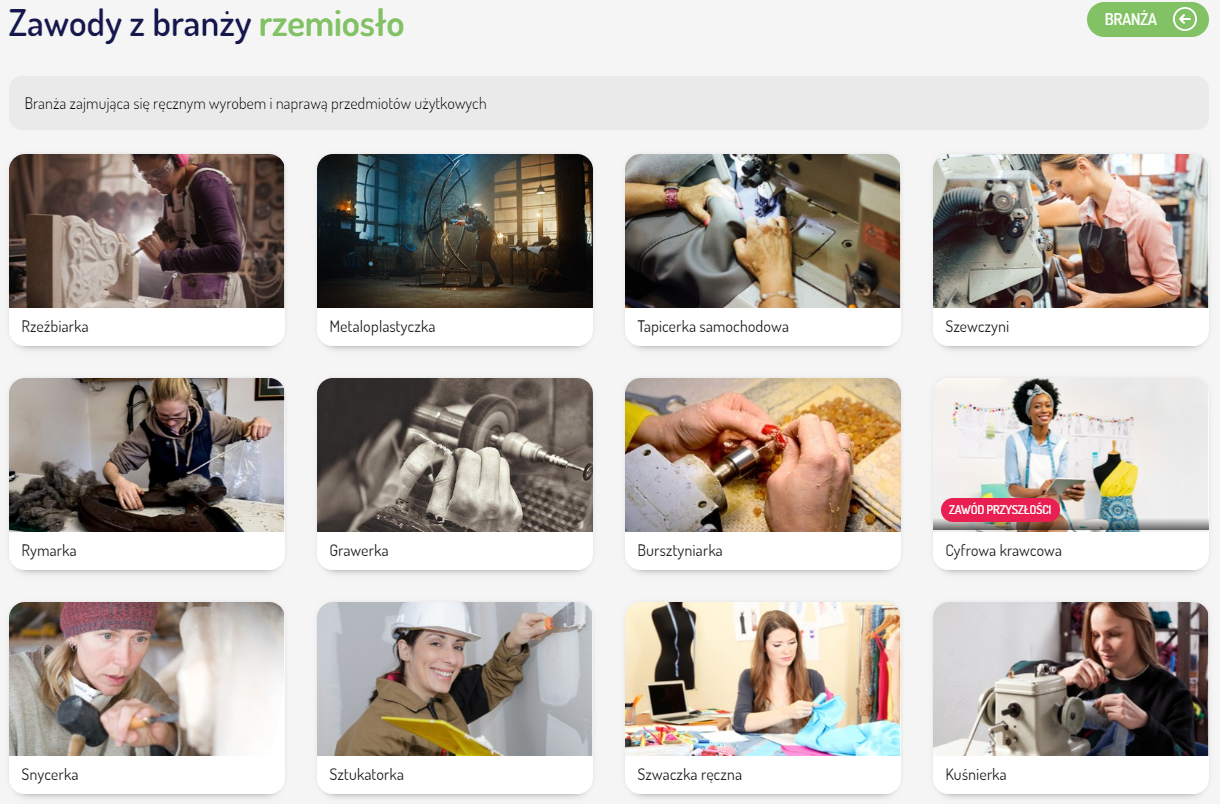Image resolution: width=1220 pixels, height=804 pixels.
Task: Open the Rymarka profession picture
Action: pyautogui.click(x=147, y=455)
